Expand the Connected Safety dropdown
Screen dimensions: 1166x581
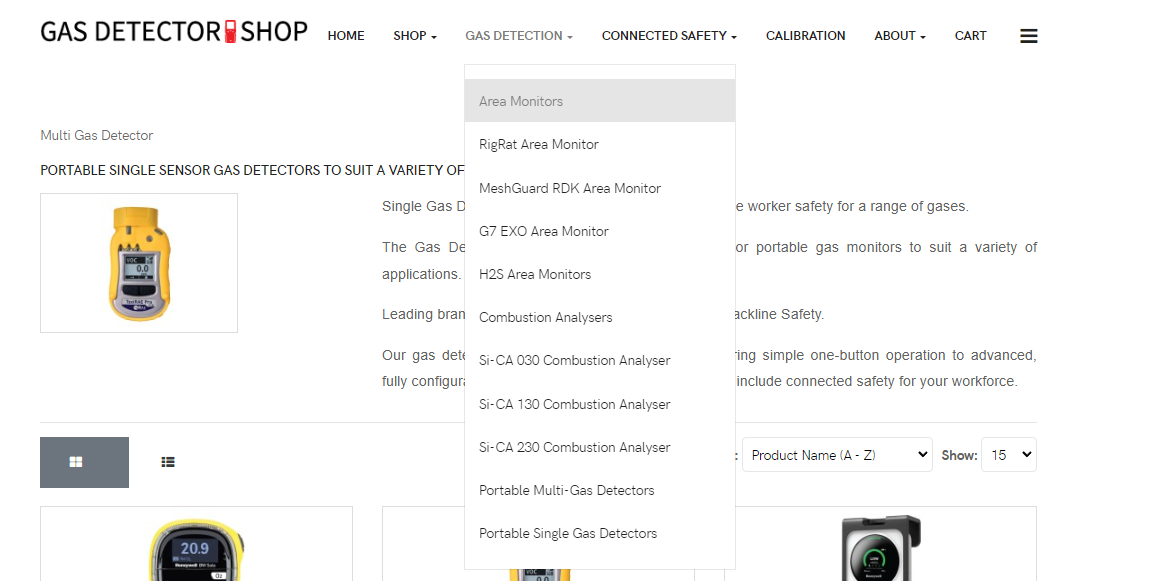[x=669, y=36]
